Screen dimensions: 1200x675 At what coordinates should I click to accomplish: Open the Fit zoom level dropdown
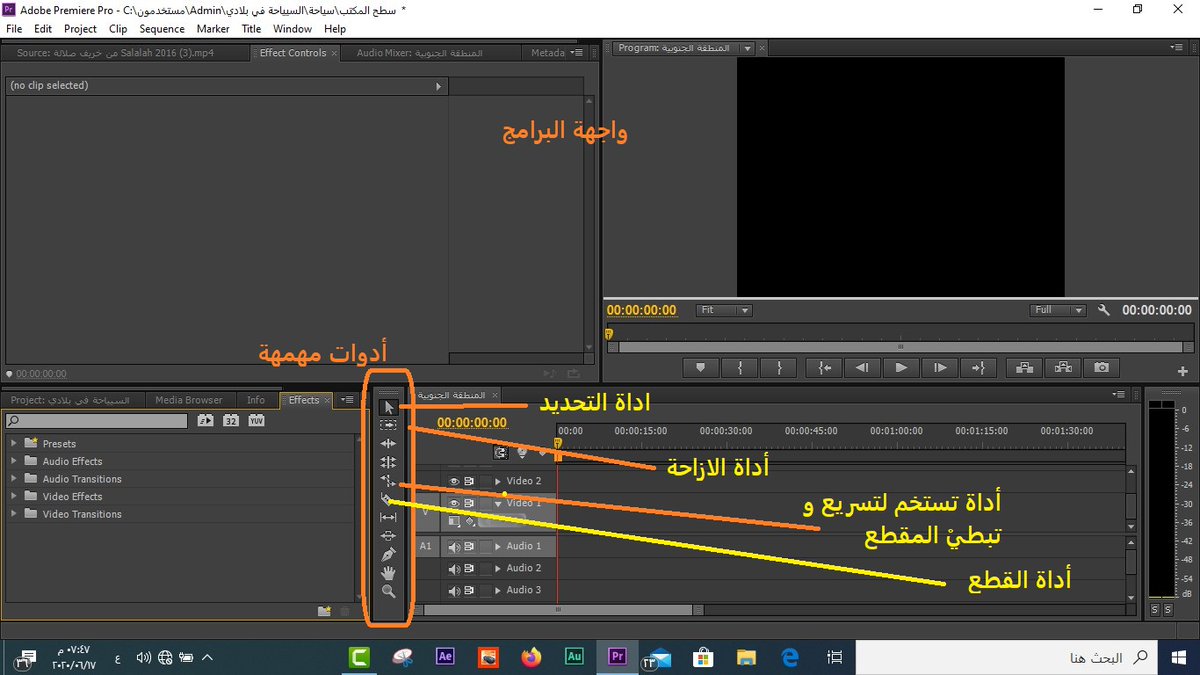725,310
